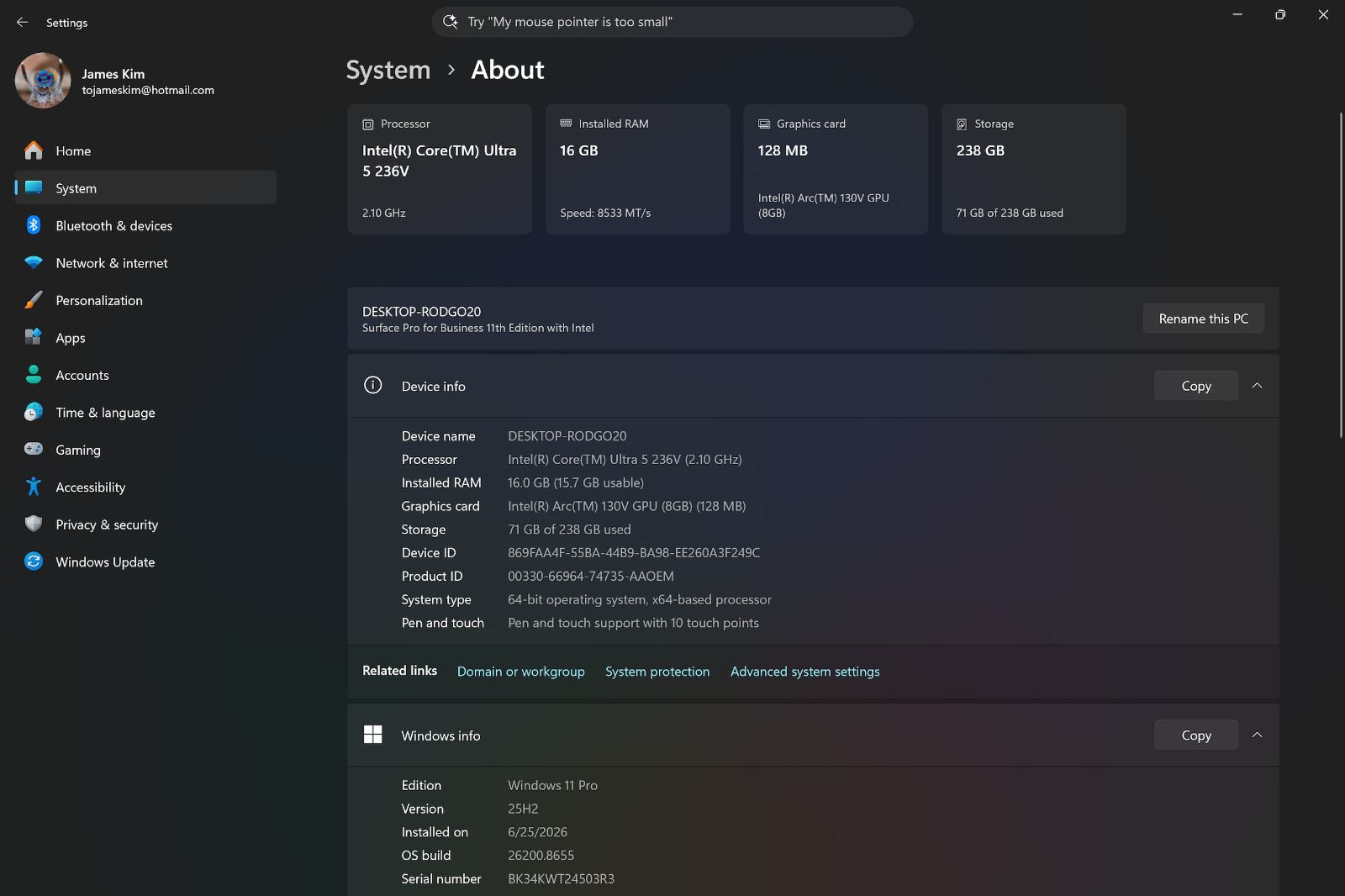Select Bluetooth & devices menu item
This screenshot has height=896, width=1345.
point(145,225)
